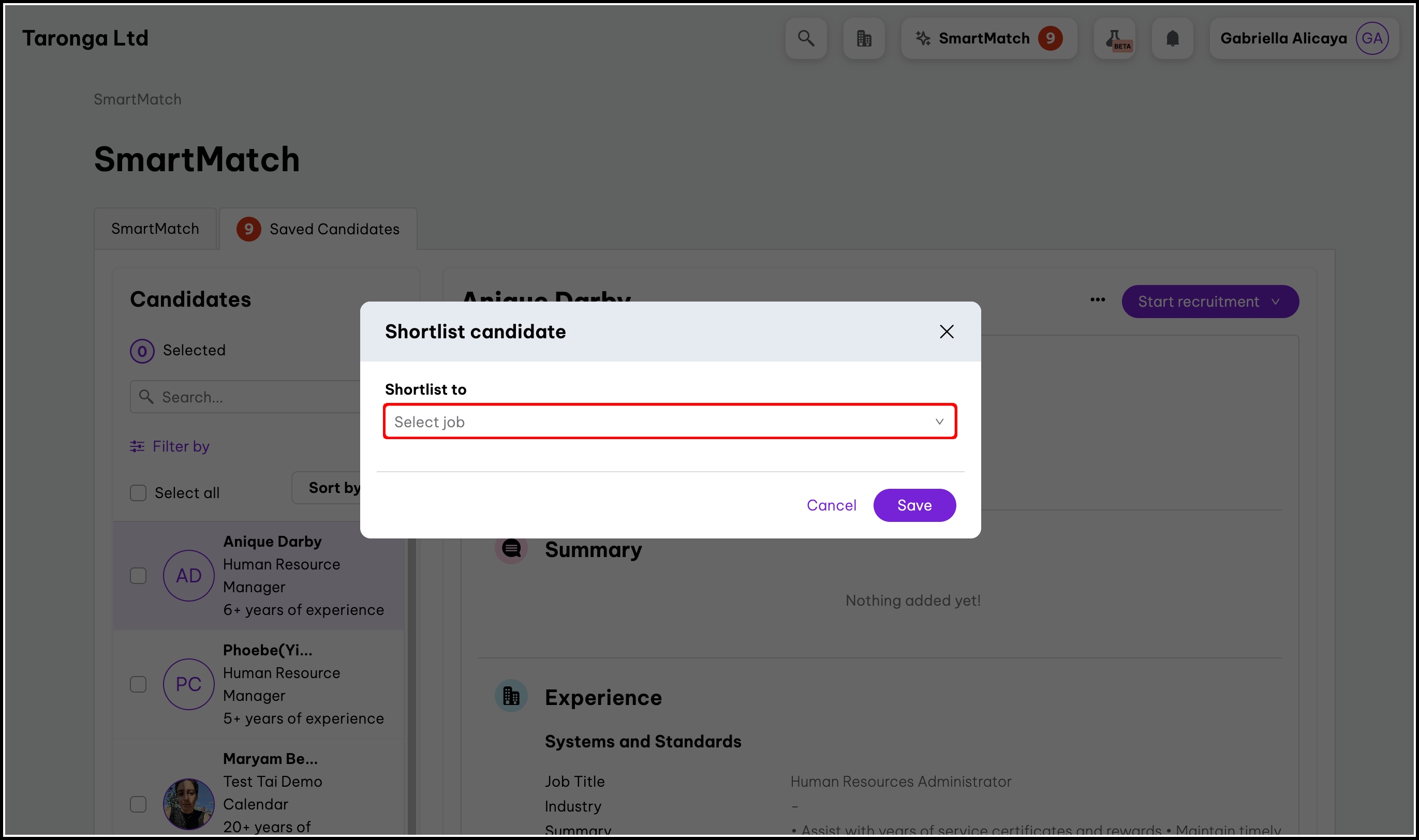Image resolution: width=1419 pixels, height=840 pixels.
Task: Open the Select job dropdown
Action: pyautogui.click(x=669, y=422)
